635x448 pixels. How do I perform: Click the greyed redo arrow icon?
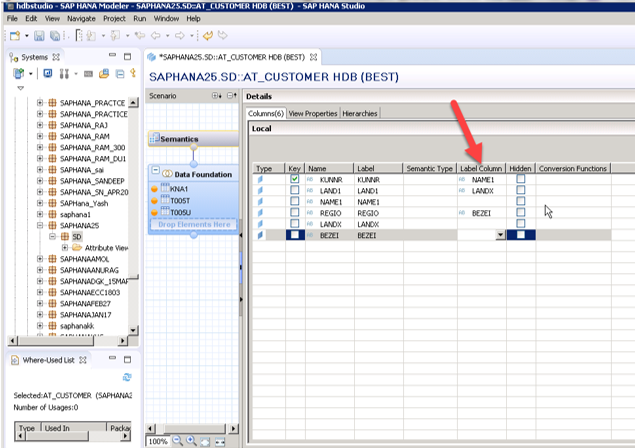[223, 36]
